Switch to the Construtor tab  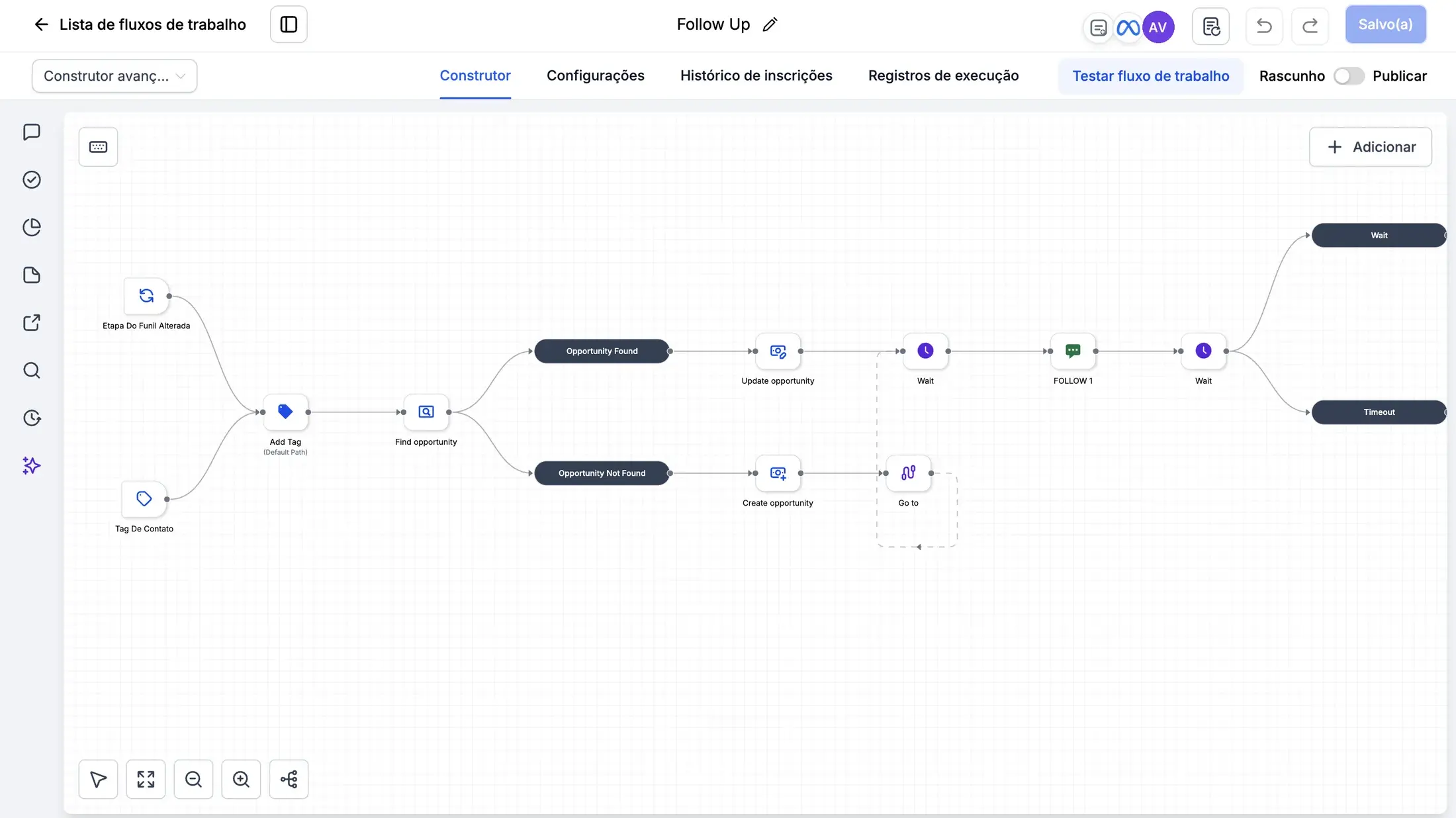(475, 76)
